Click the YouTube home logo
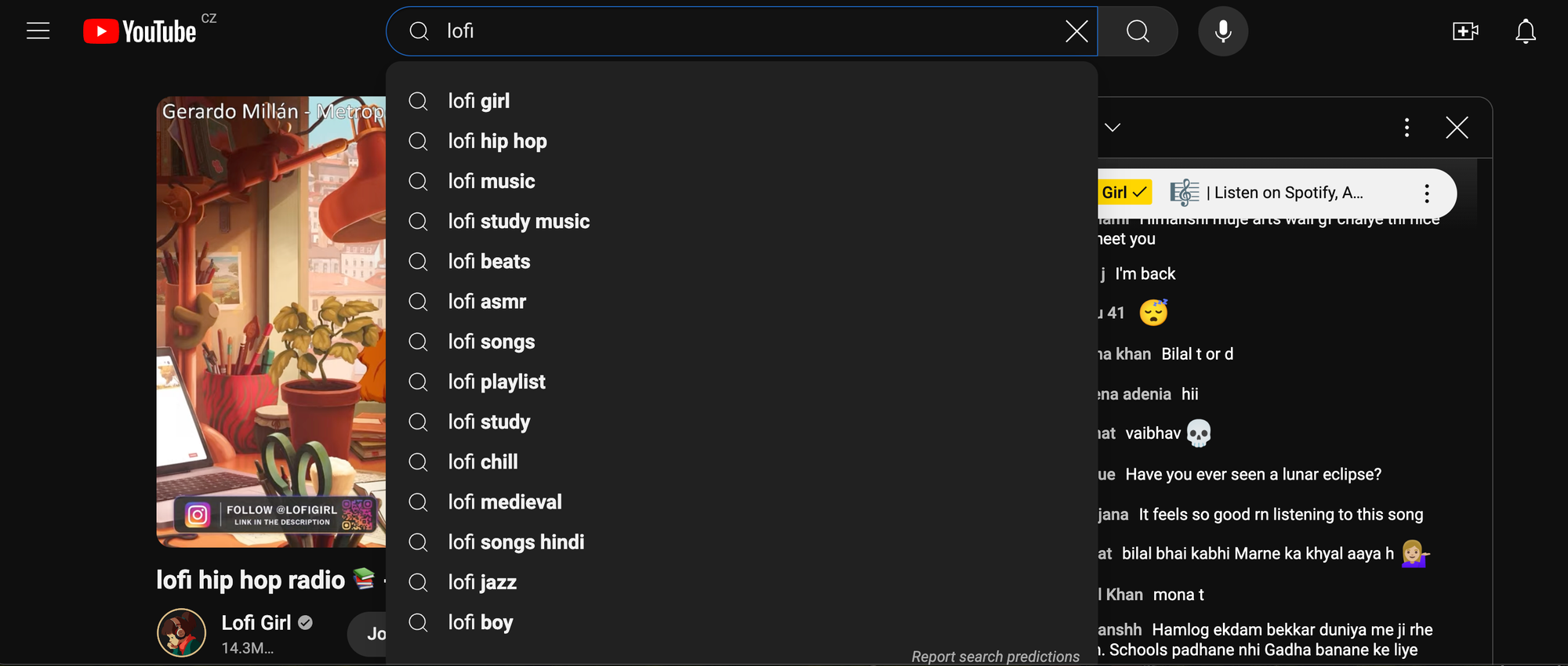Viewport: 1568px width, 666px height. [x=141, y=31]
